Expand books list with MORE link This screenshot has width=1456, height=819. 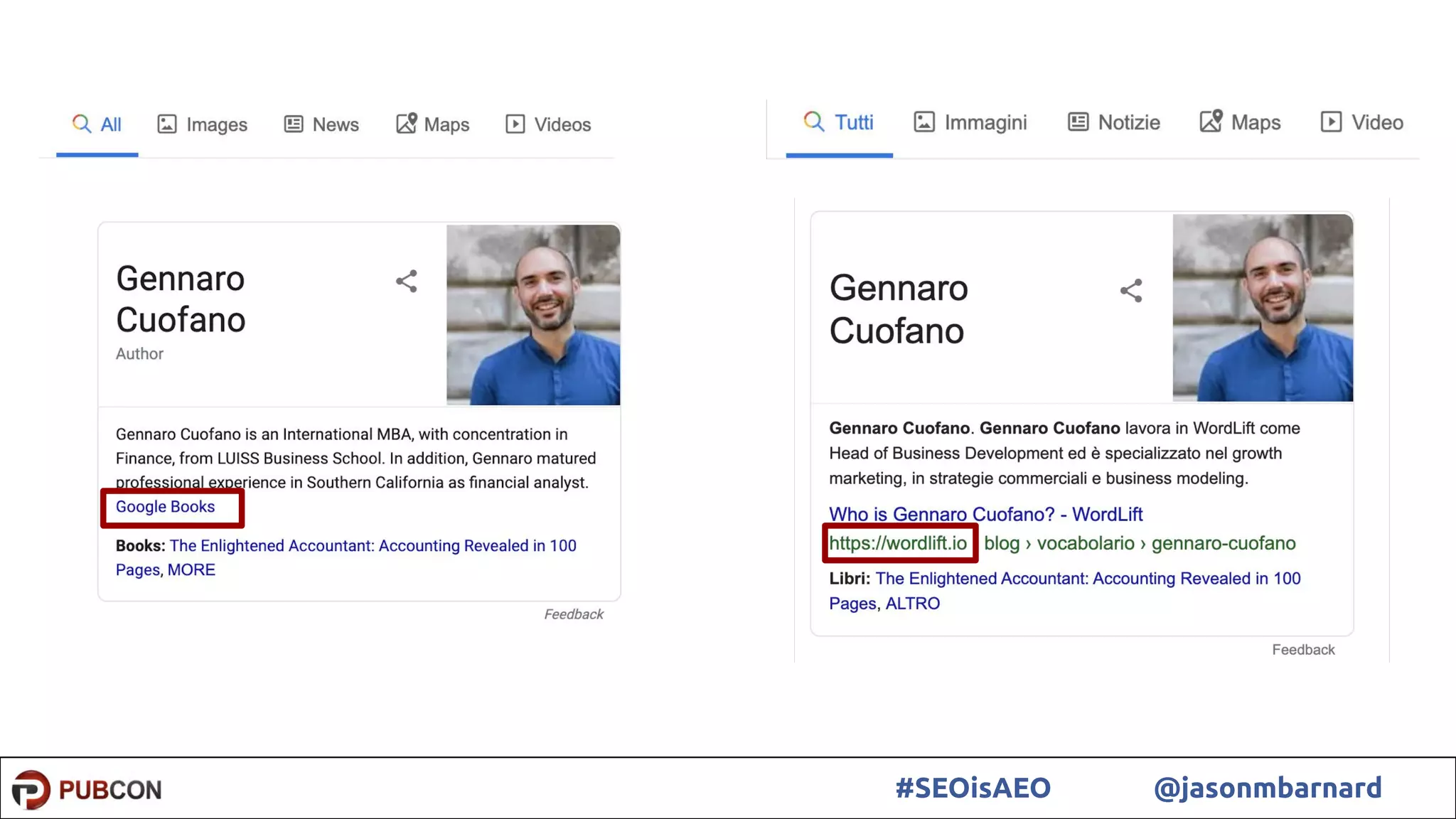(x=191, y=570)
